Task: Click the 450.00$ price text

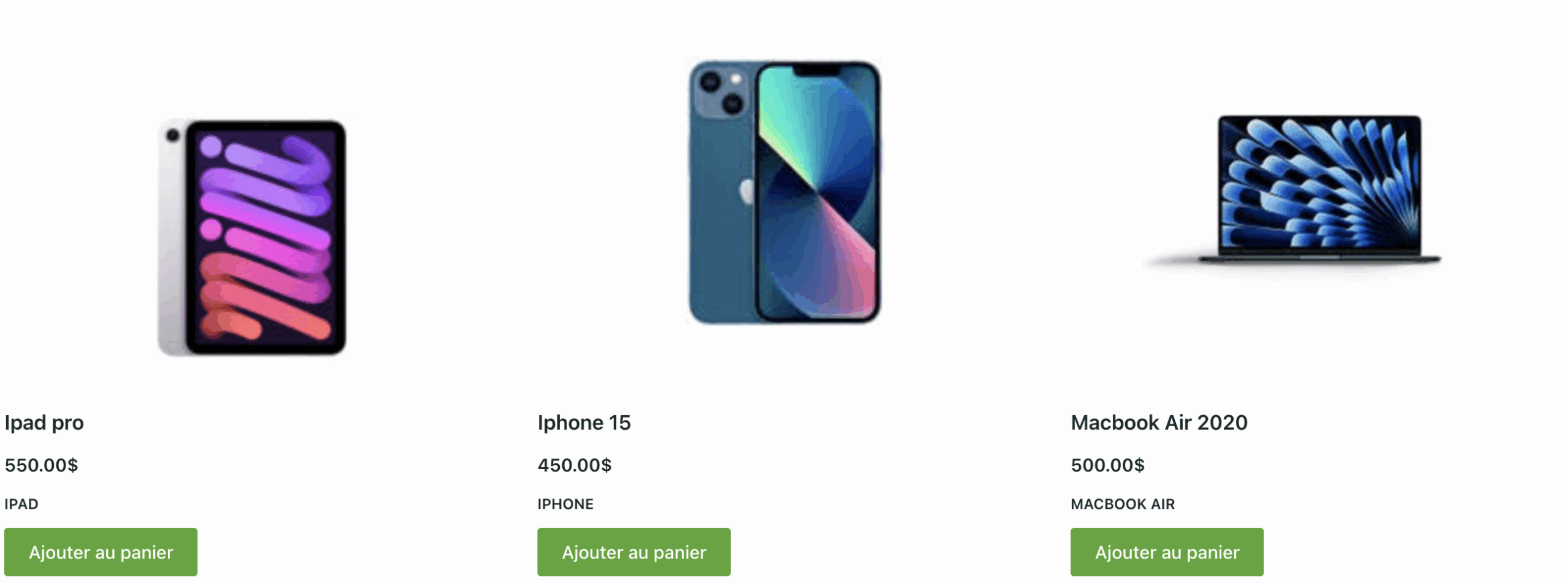Action: [575, 465]
